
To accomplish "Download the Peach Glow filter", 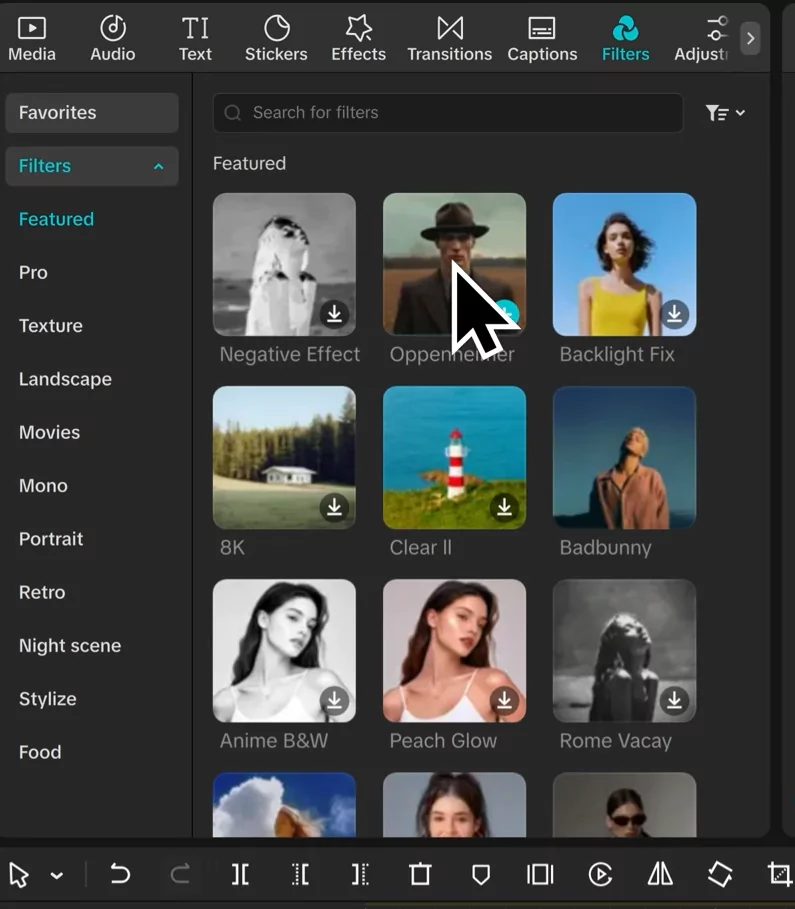I will click(x=504, y=700).
